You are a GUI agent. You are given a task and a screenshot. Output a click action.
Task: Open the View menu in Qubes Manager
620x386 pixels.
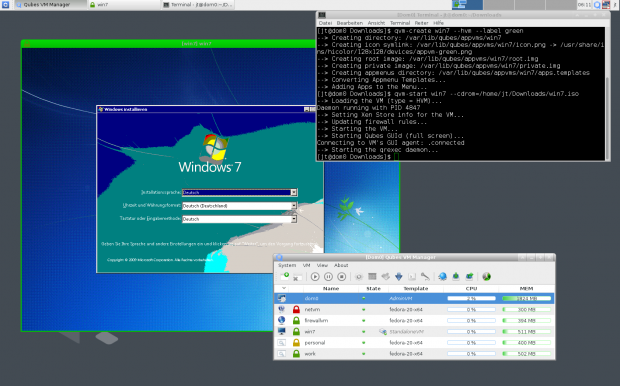pyautogui.click(x=322, y=265)
